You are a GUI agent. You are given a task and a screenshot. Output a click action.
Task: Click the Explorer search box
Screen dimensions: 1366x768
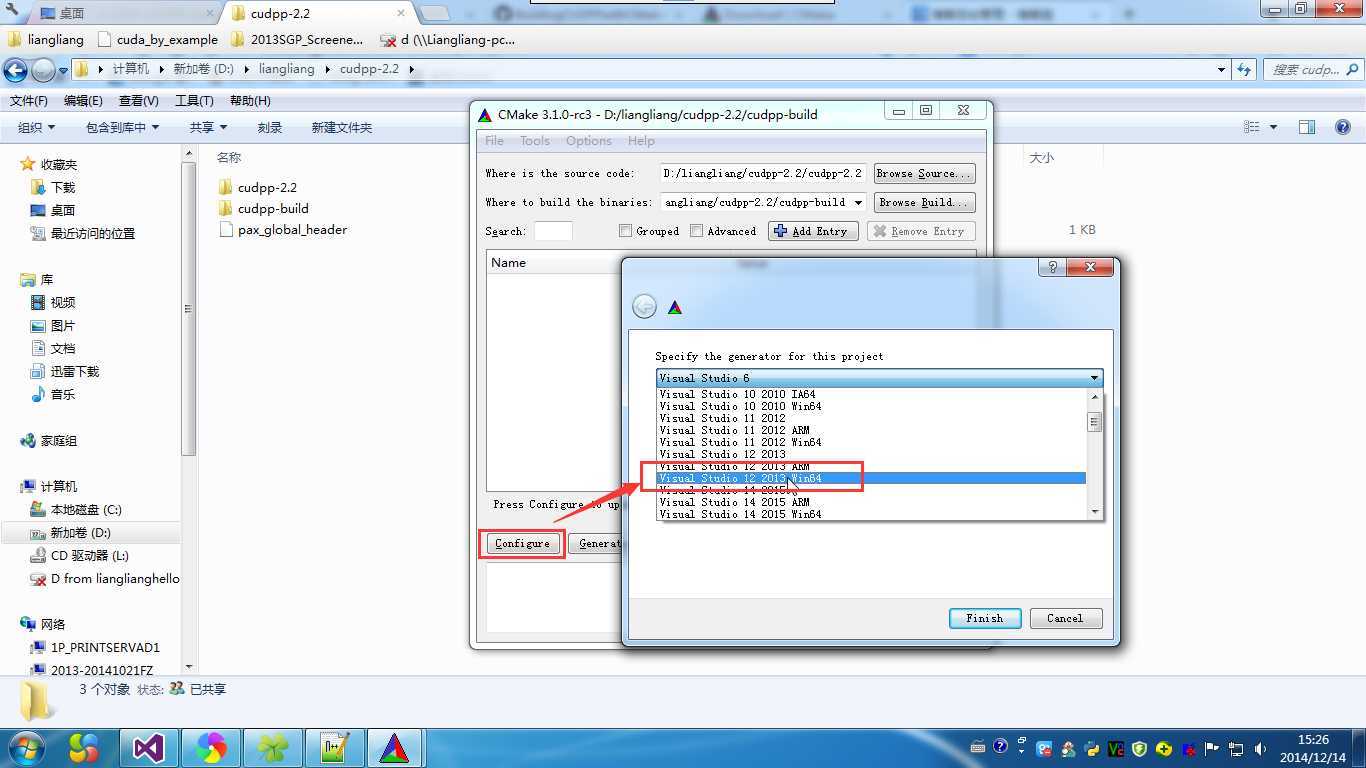pos(1312,69)
